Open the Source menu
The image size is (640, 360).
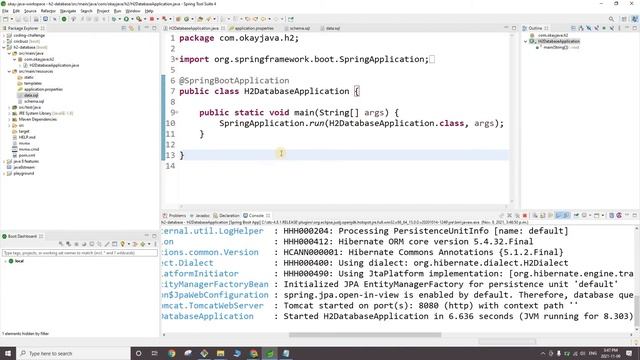point(30,11)
